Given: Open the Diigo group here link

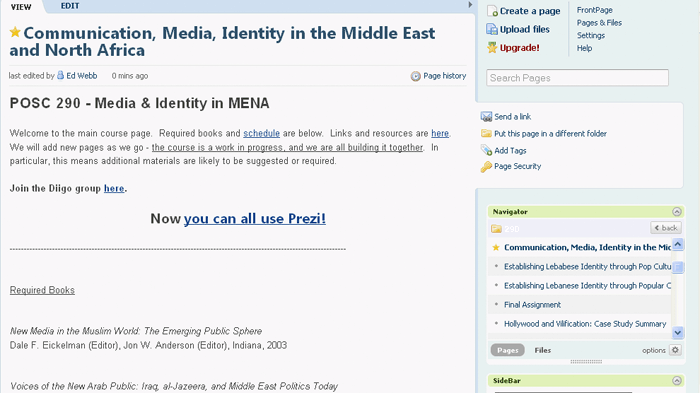Looking at the screenshot, I should coord(114,188).
